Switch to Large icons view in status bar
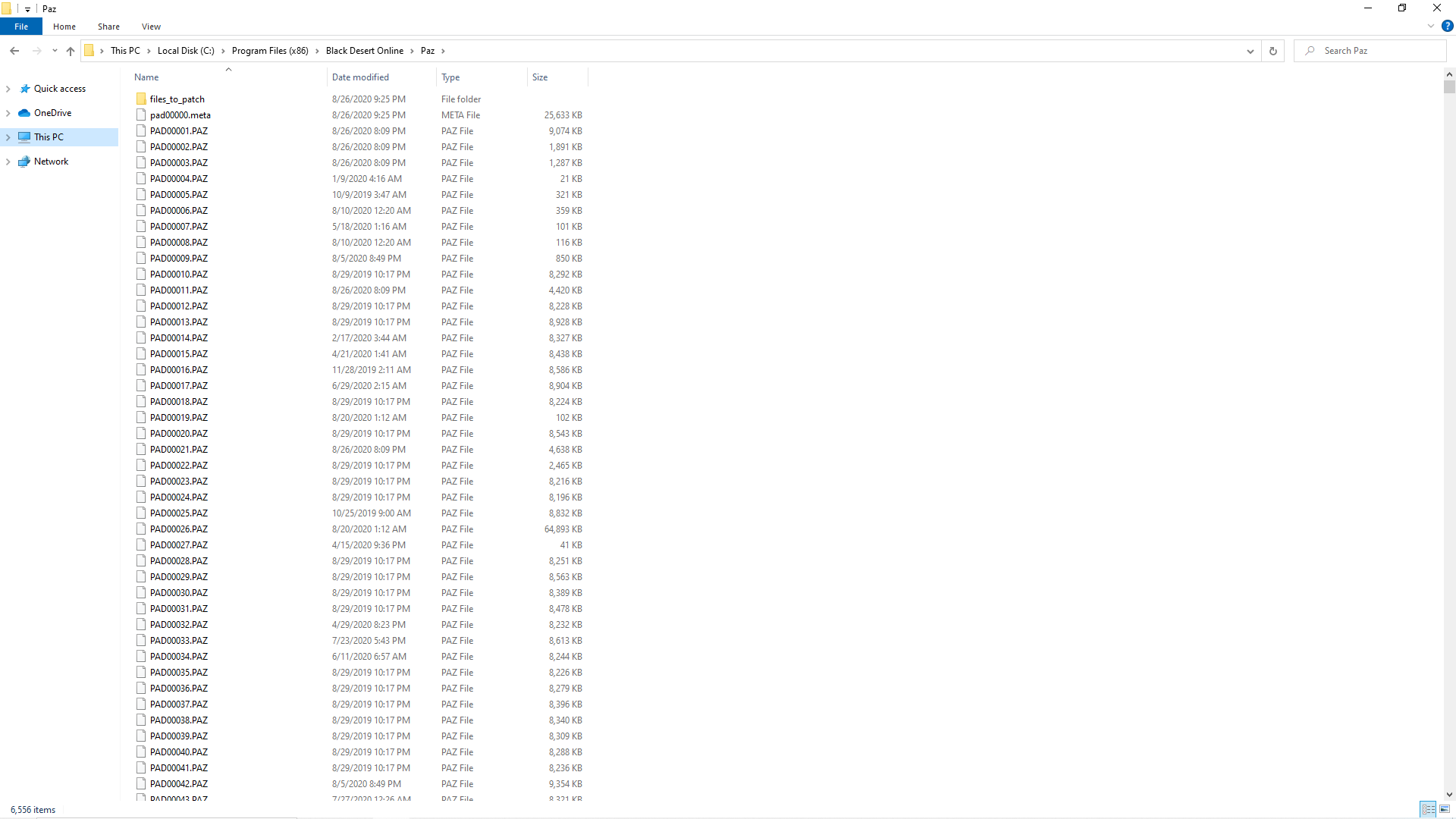 1445,809
